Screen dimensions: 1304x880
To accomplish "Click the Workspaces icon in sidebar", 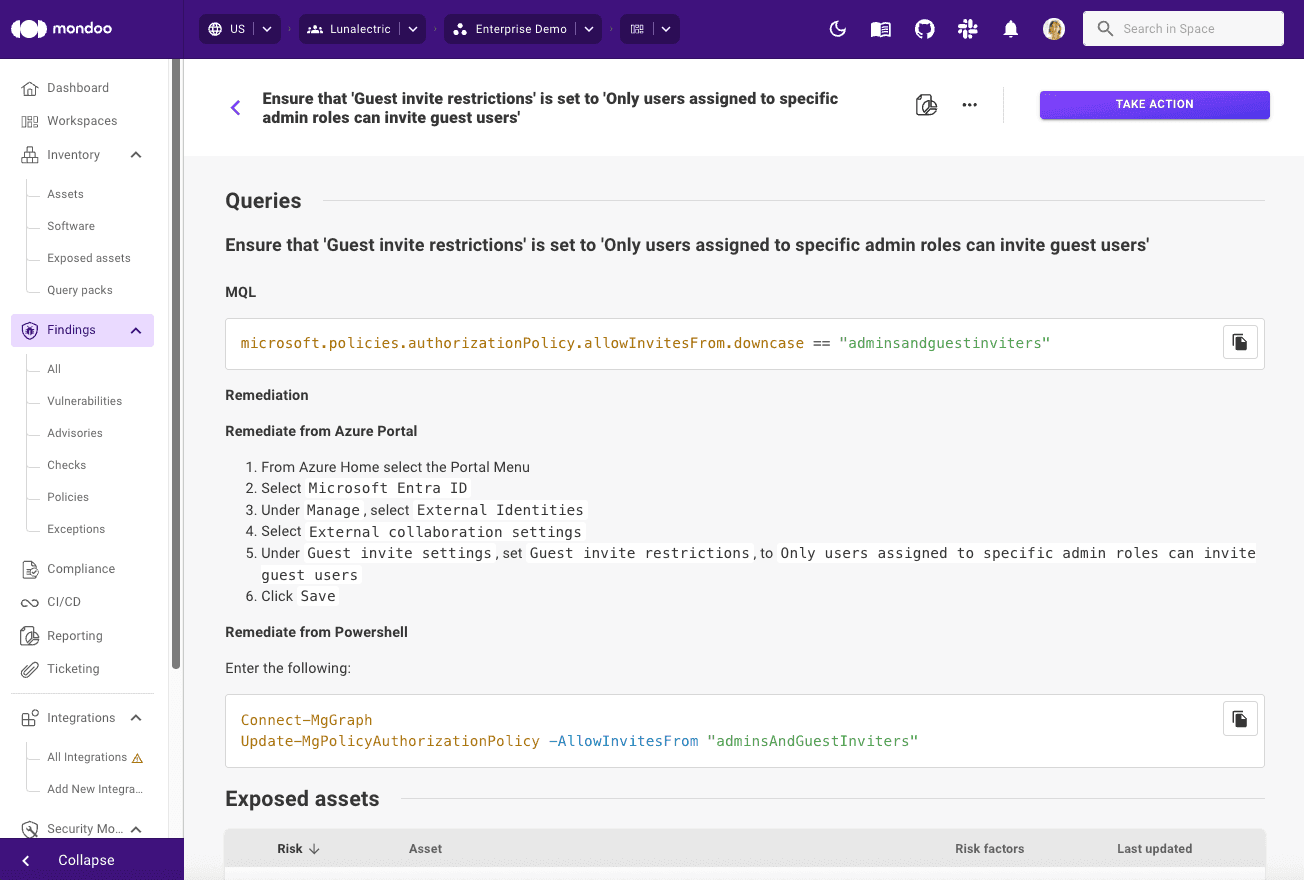I will point(29,121).
